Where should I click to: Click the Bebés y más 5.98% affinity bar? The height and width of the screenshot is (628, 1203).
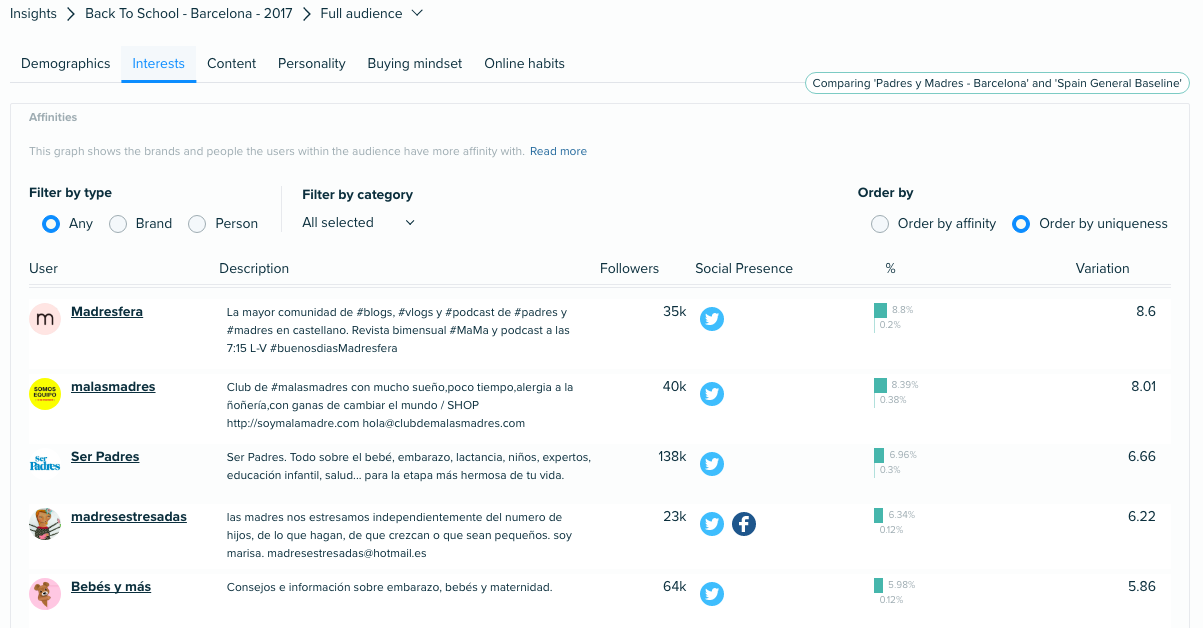click(x=878, y=585)
